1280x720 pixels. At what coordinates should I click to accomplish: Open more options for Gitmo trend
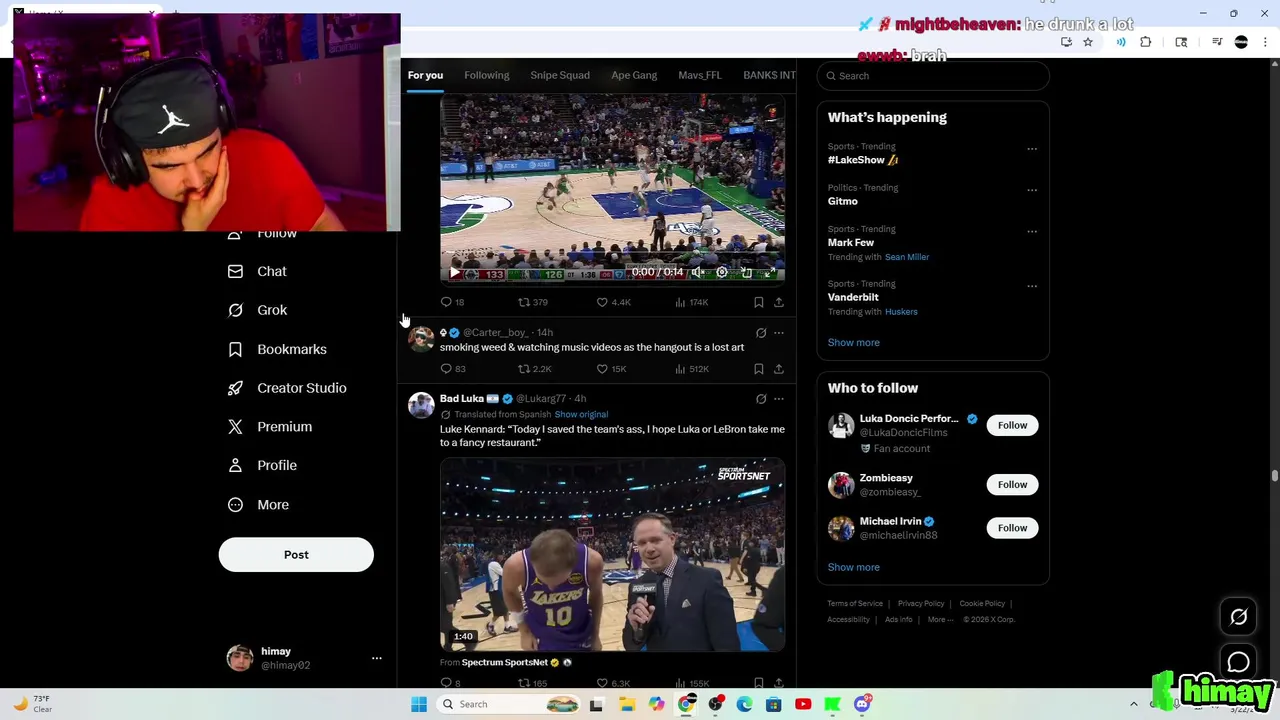coord(1032,190)
